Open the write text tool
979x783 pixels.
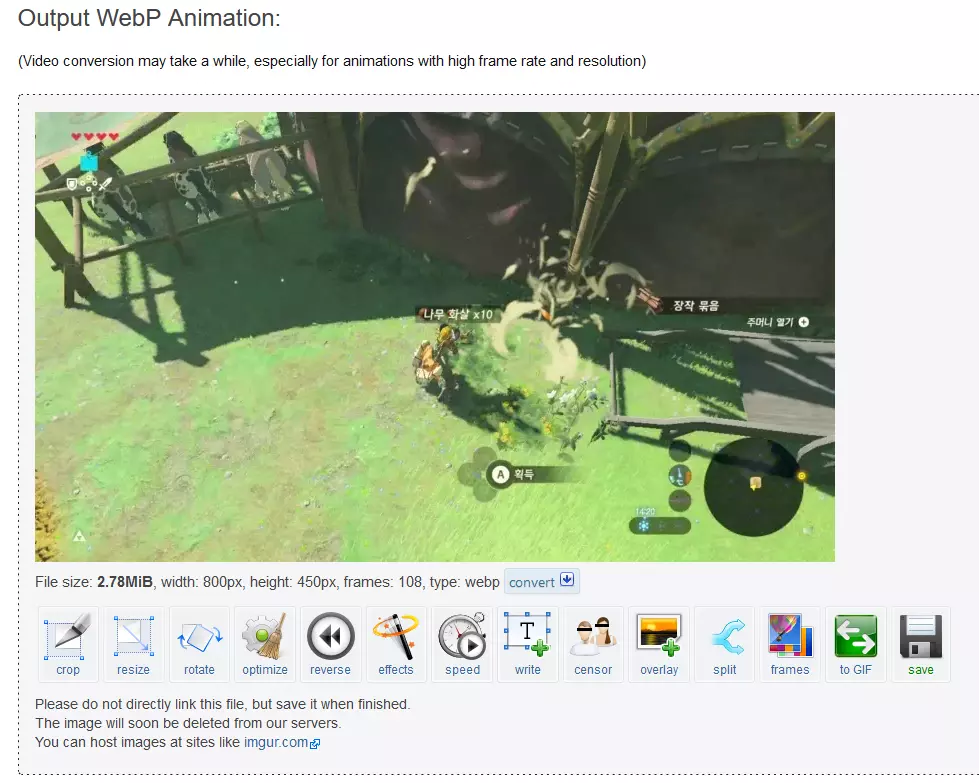[x=528, y=644]
